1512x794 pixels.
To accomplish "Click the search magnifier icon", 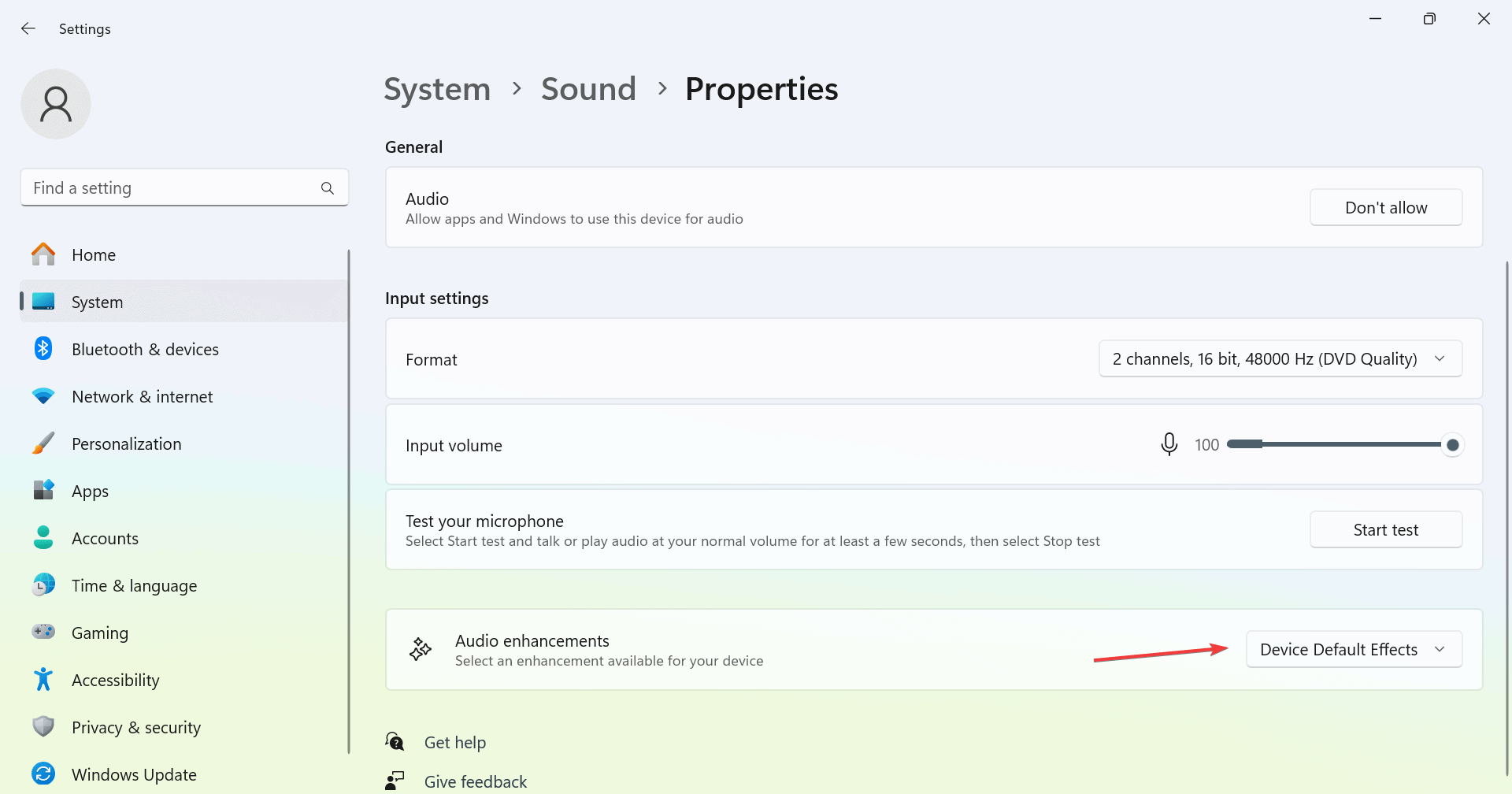I will point(328,188).
